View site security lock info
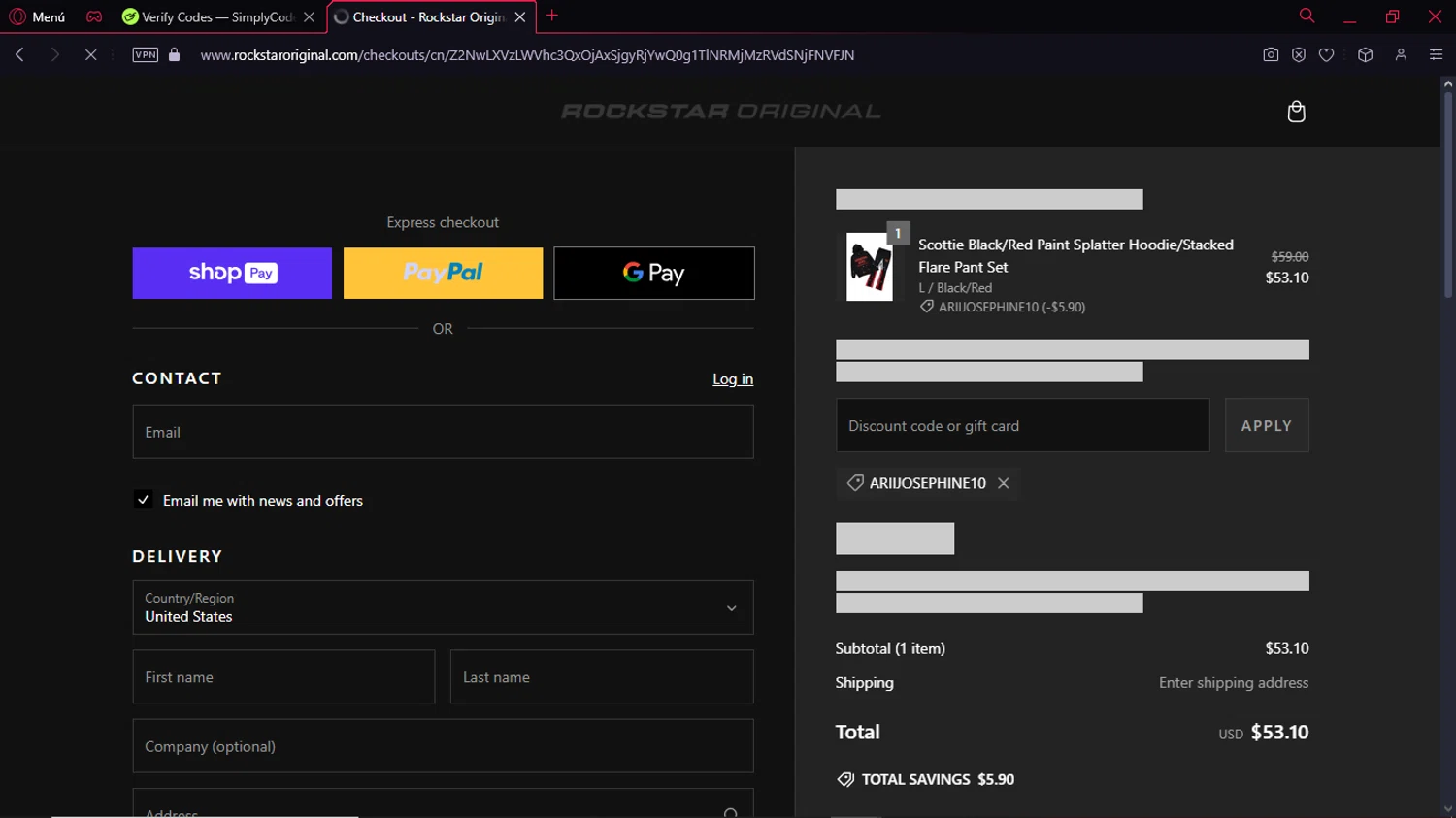This screenshot has height=818, width=1456. pos(175,55)
